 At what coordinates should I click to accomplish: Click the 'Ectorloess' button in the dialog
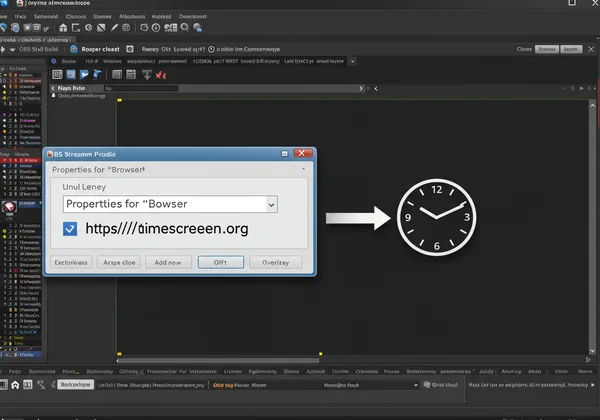pyautogui.click(x=71, y=262)
